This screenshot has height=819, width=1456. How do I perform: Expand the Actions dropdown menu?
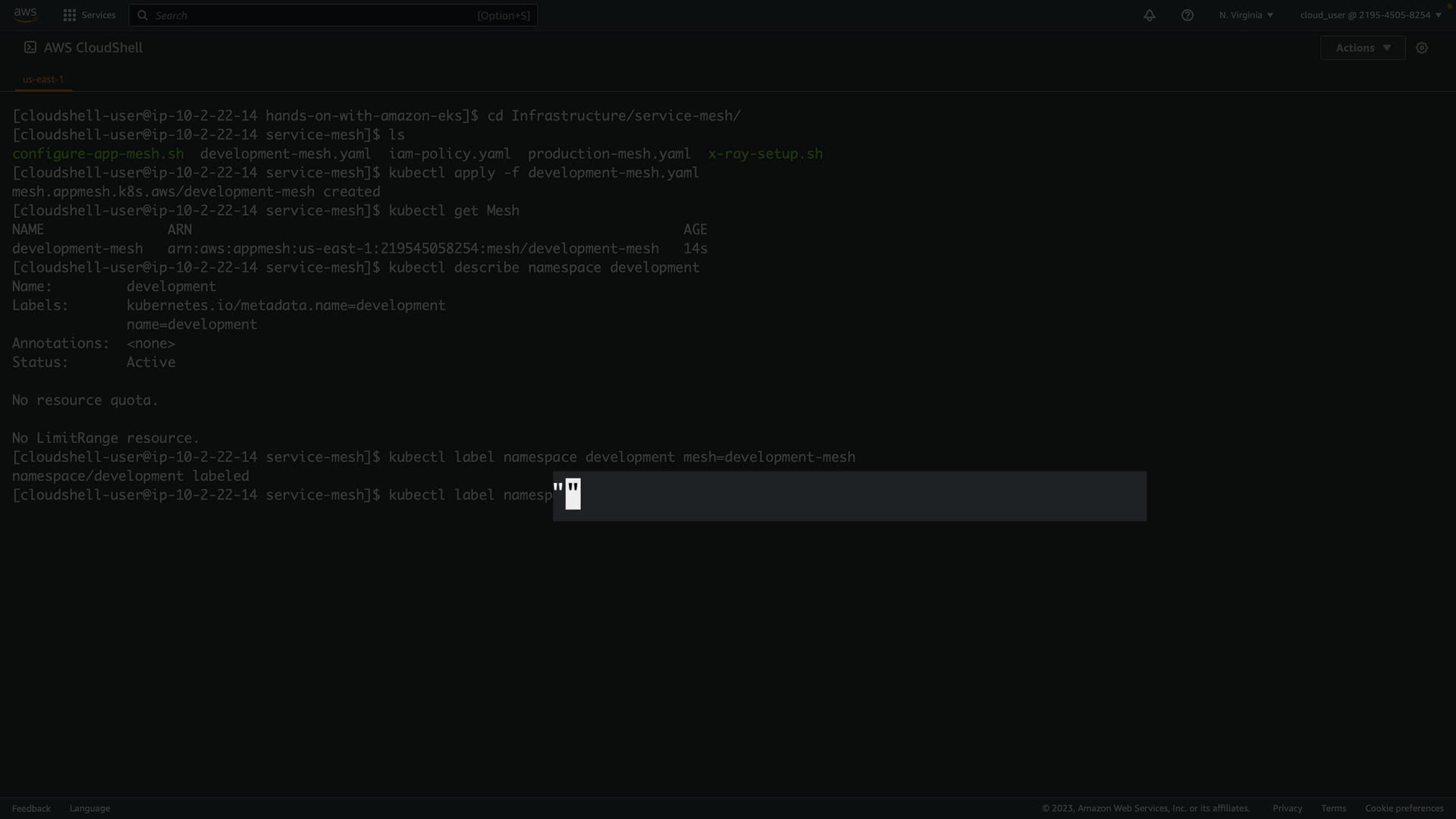click(x=1363, y=48)
